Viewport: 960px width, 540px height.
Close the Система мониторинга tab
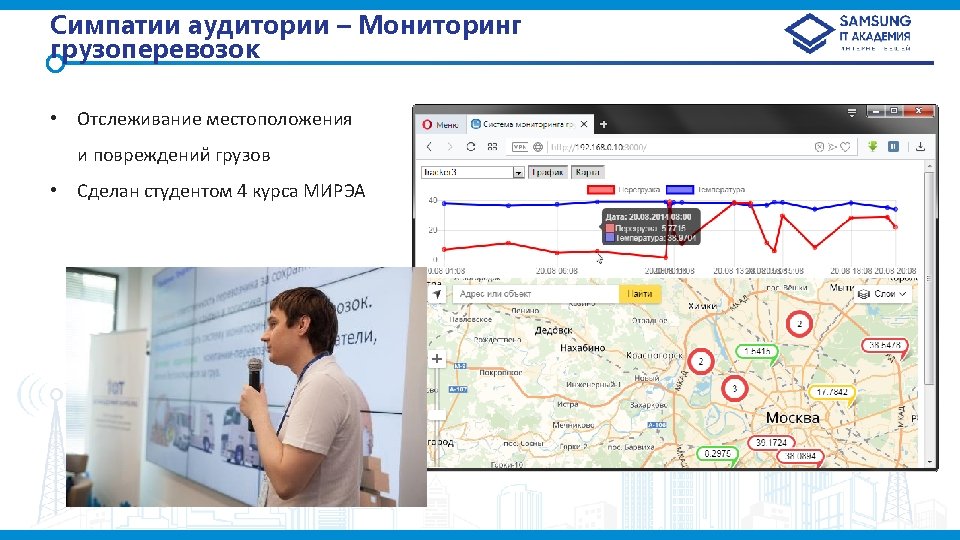583,124
